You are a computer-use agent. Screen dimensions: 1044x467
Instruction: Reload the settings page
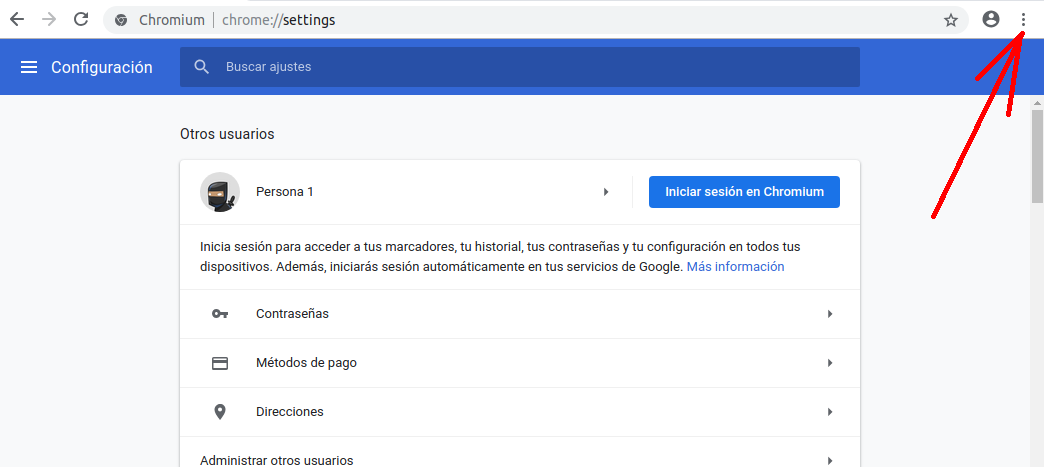[x=82, y=20]
